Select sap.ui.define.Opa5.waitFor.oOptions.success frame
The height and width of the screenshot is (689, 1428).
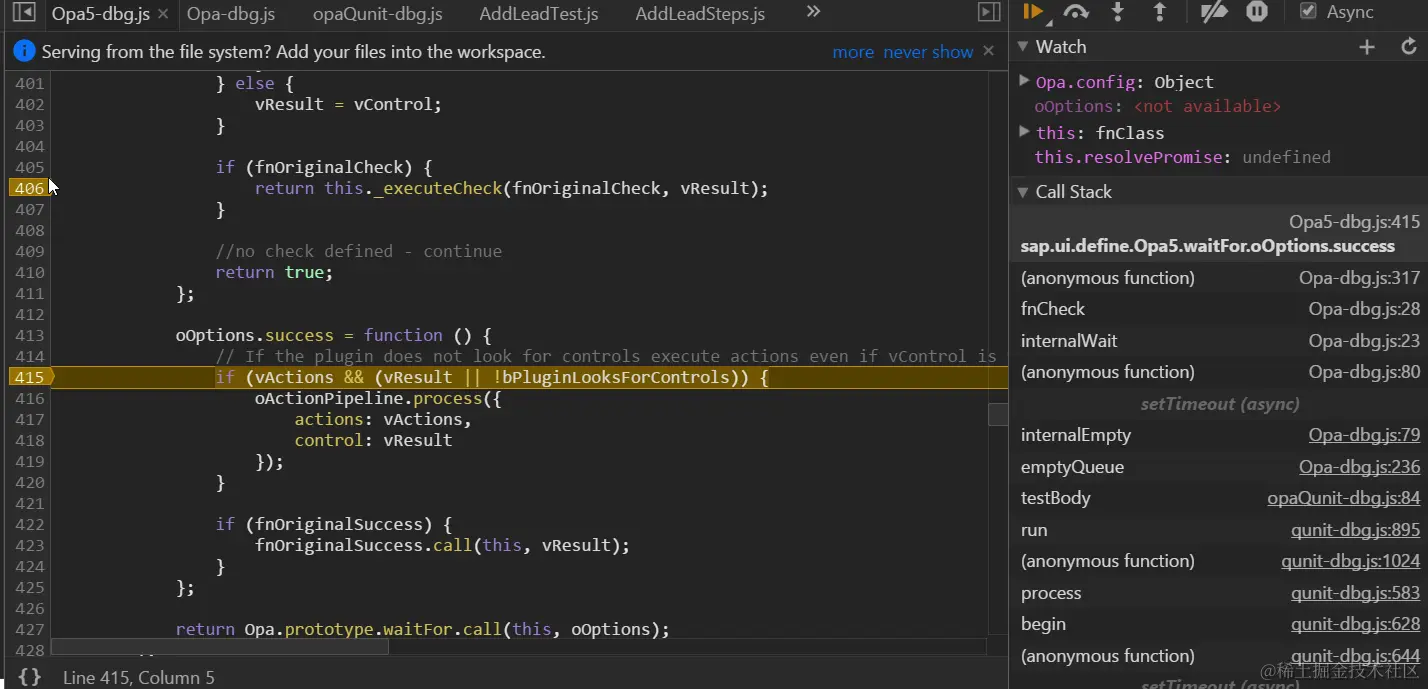1219,234
